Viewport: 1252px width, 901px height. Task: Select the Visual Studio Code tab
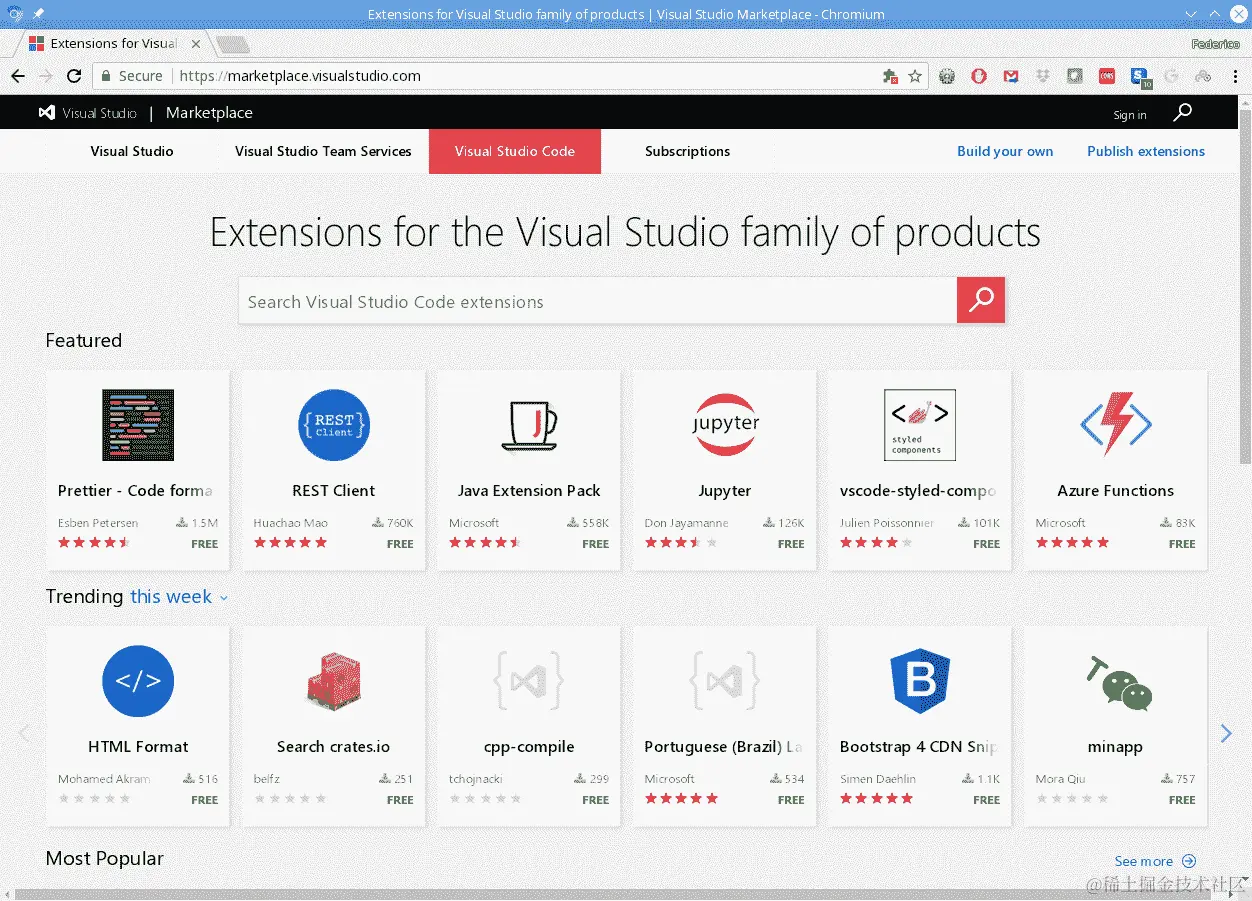(x=515, y=151)
